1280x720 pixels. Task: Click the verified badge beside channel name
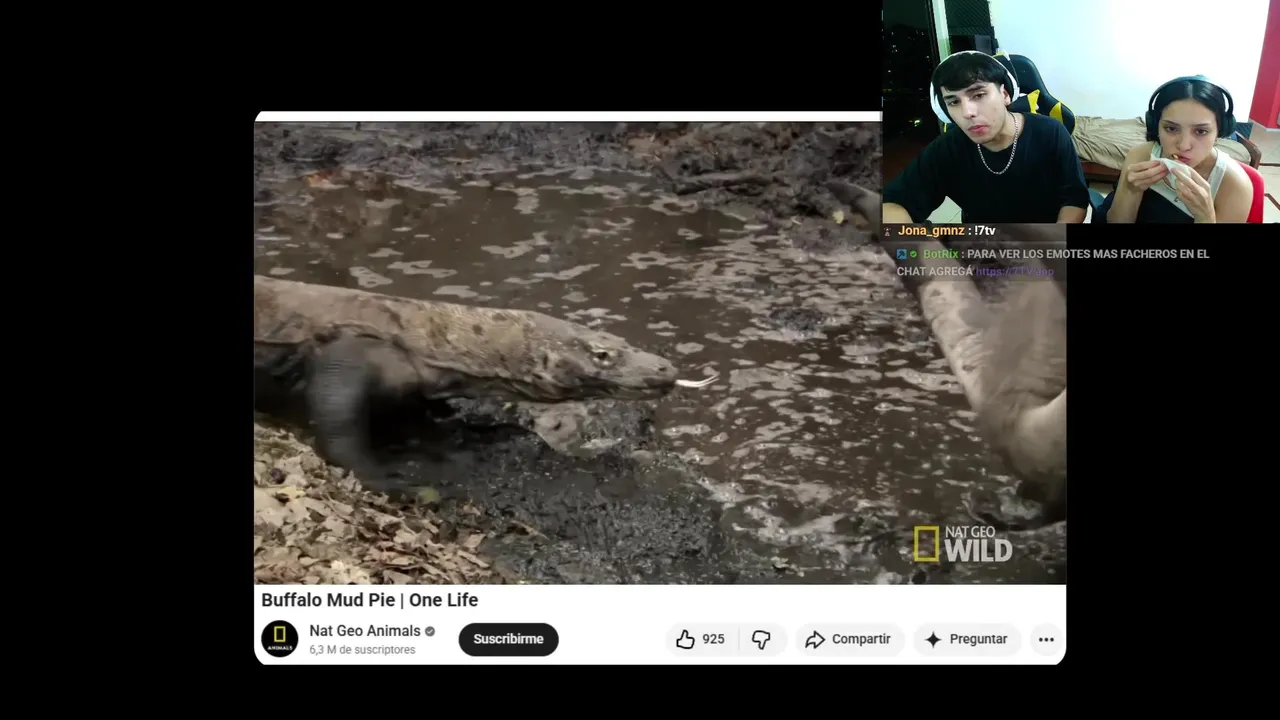pos(430,632)
